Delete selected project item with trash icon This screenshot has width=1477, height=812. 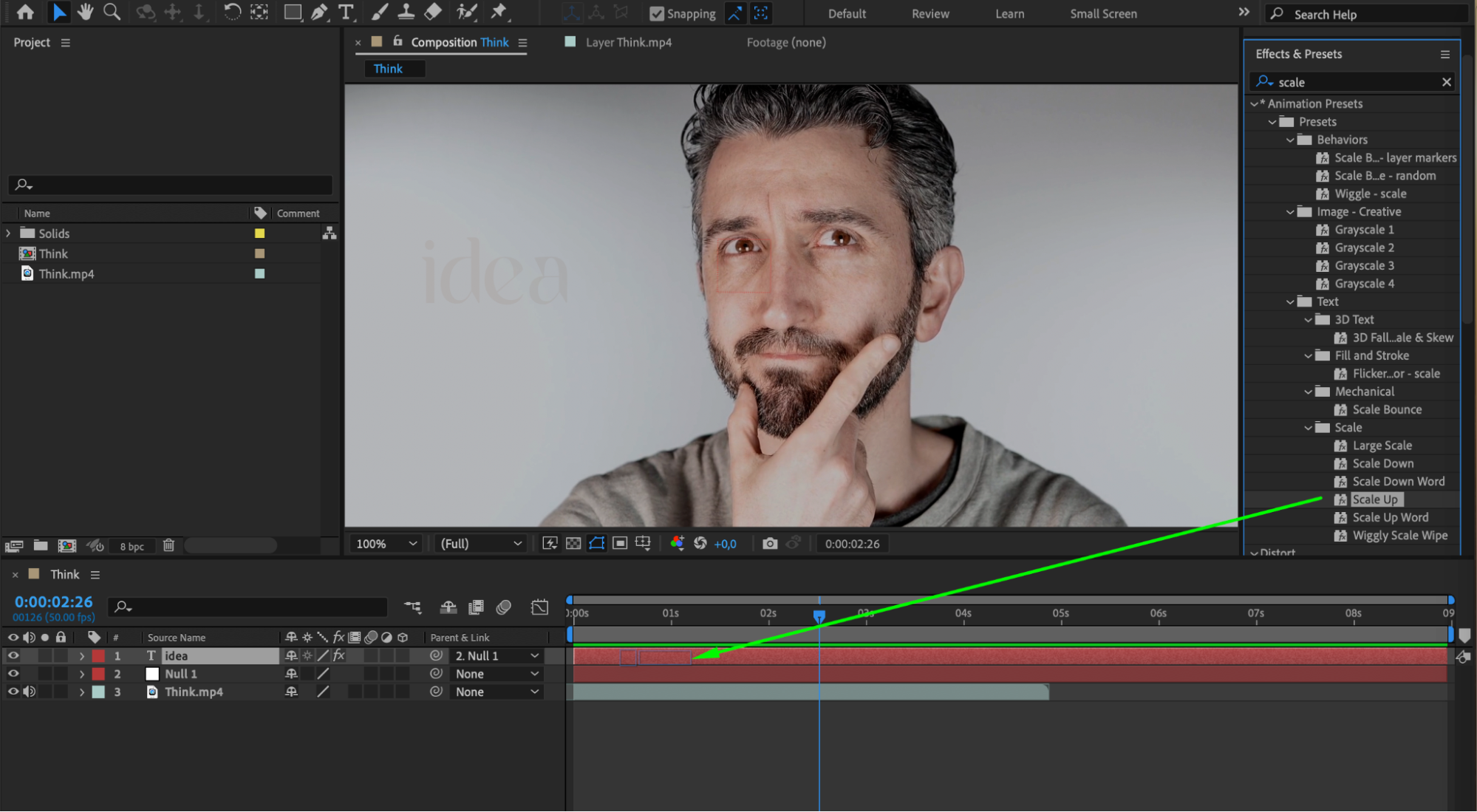coord(168,545)
